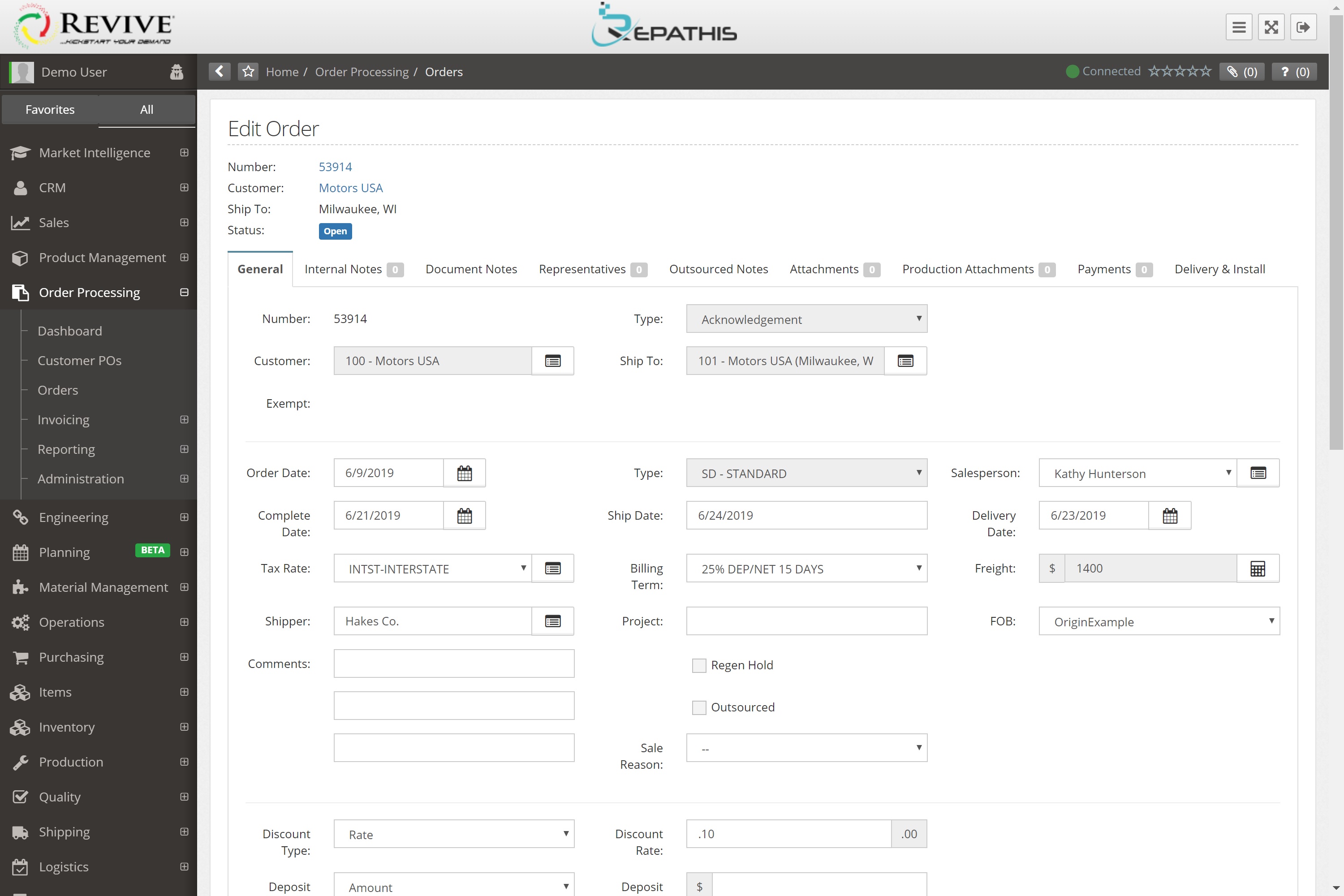Open Dashboard under Order Processing

tap(70, 331)
